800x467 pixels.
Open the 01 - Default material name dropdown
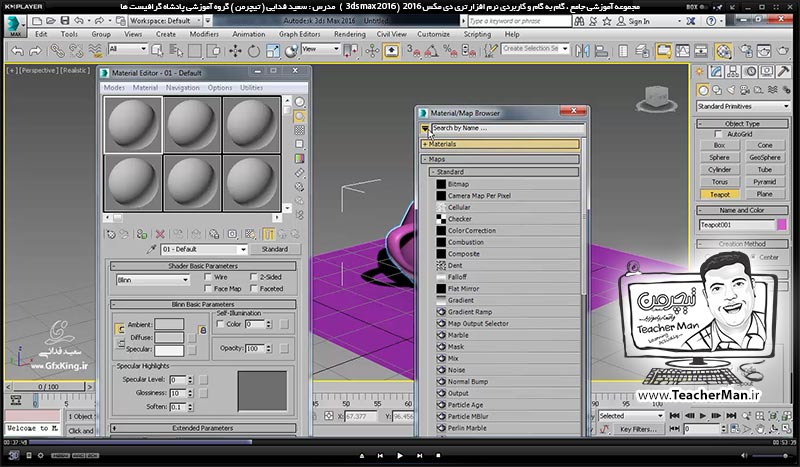pyautogui.click(x=204, y=249)
